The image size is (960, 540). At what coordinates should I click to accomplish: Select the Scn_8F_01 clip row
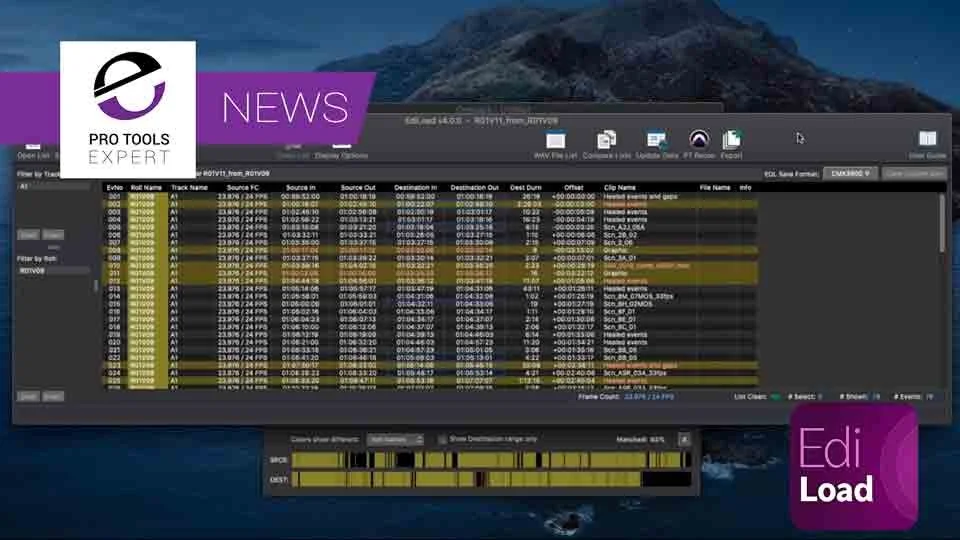[x=430, y=312]
